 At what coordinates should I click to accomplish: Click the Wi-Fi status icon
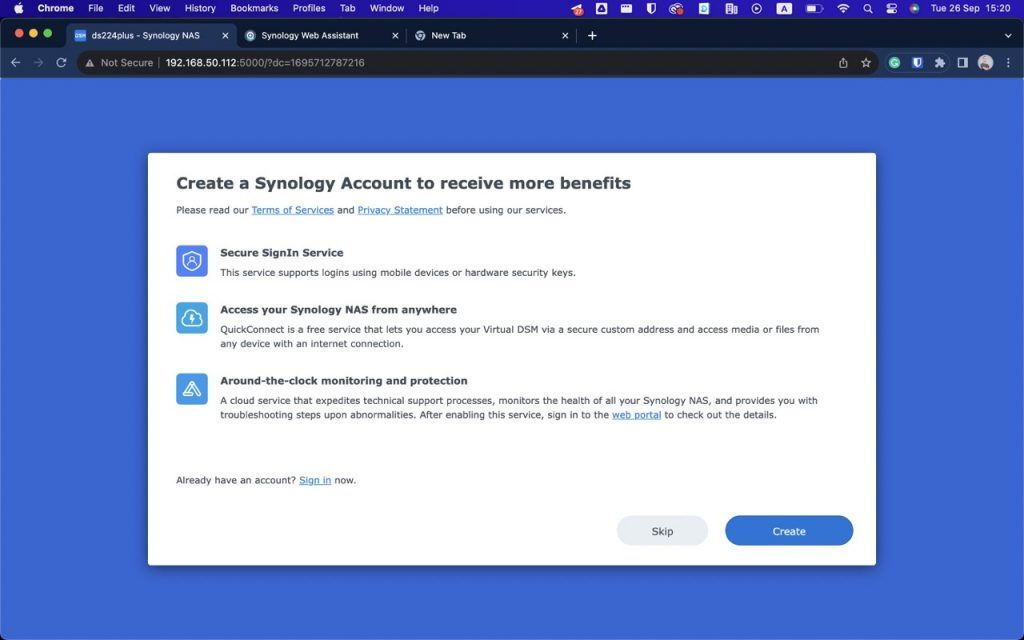pyautogui.click(x=843, y=8)
